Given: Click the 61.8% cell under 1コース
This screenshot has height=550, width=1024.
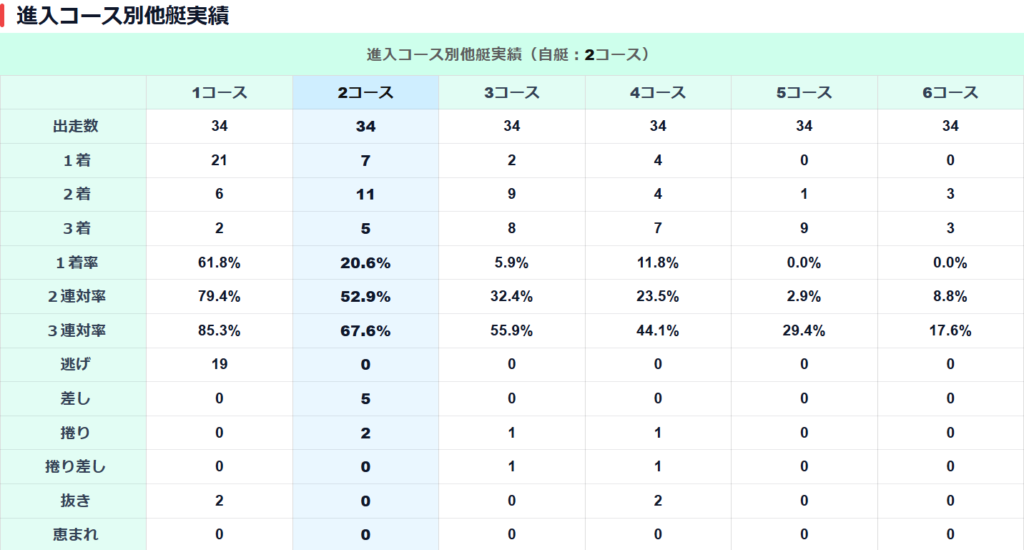Looking at the screenshot, I should point(219,262).
